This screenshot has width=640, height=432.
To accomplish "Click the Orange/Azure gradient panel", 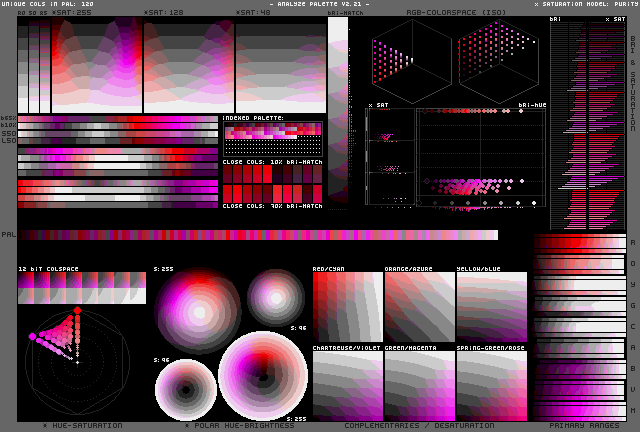I will click(419, 308).
